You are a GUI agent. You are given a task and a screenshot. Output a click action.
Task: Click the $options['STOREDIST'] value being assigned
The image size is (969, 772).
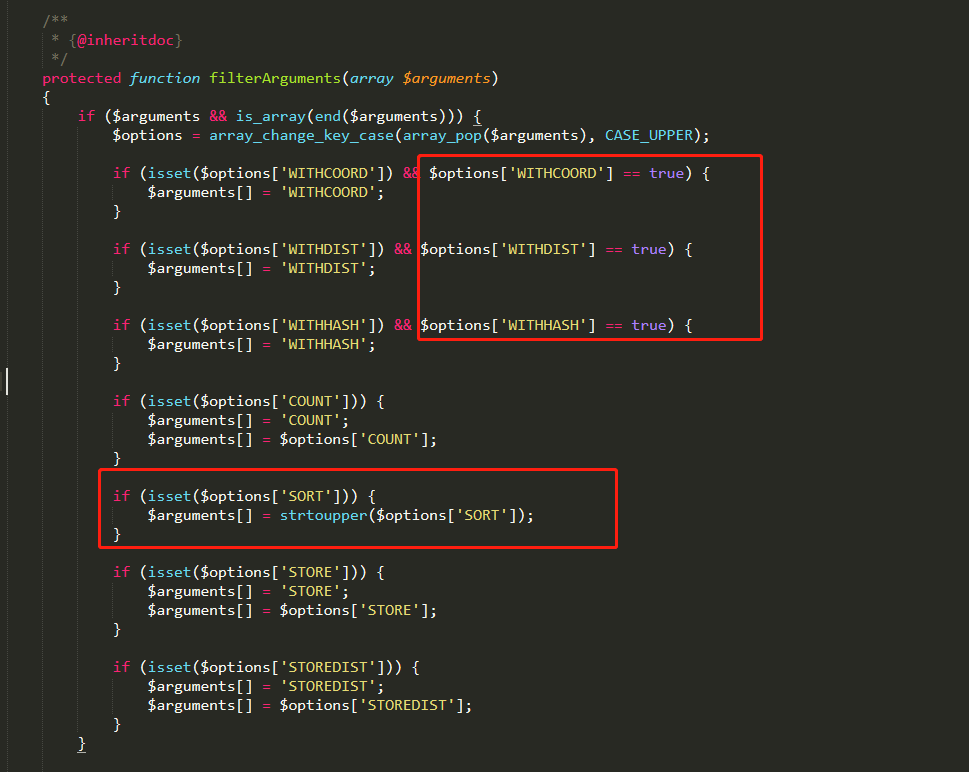pos(373,705)
